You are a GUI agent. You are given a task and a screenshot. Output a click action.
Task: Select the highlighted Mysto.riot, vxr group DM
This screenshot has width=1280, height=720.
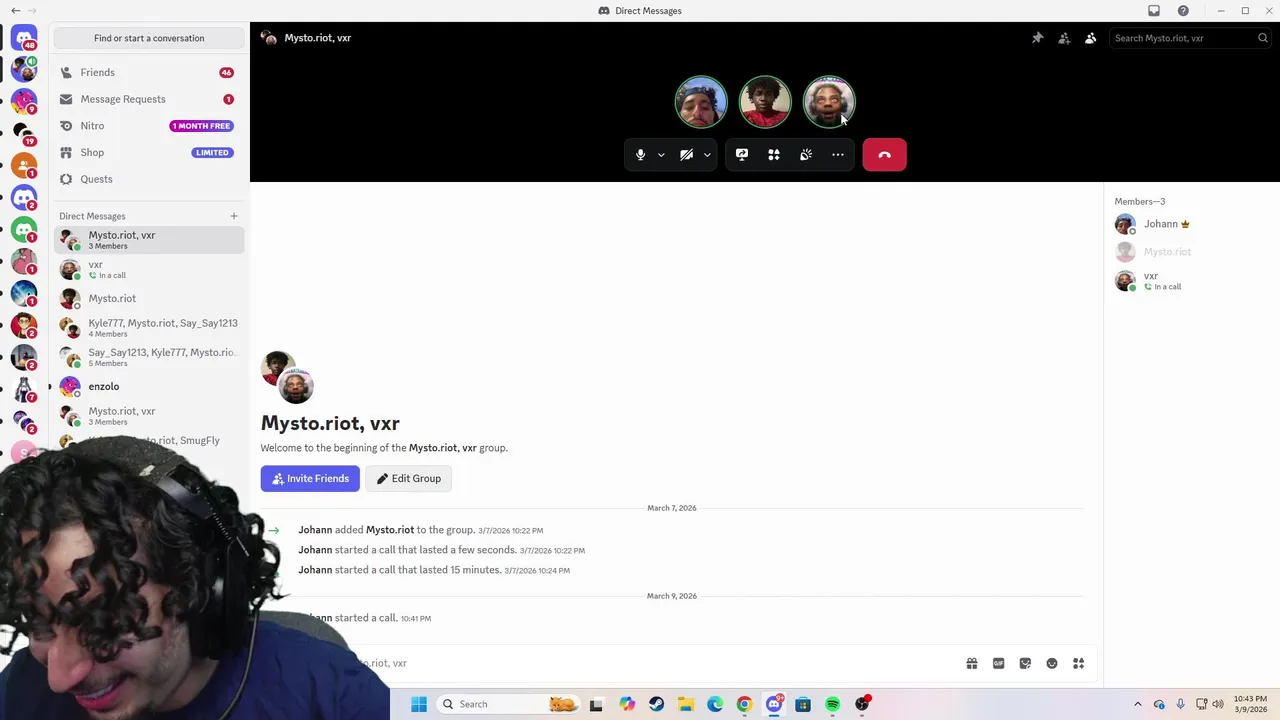[148, 240]
